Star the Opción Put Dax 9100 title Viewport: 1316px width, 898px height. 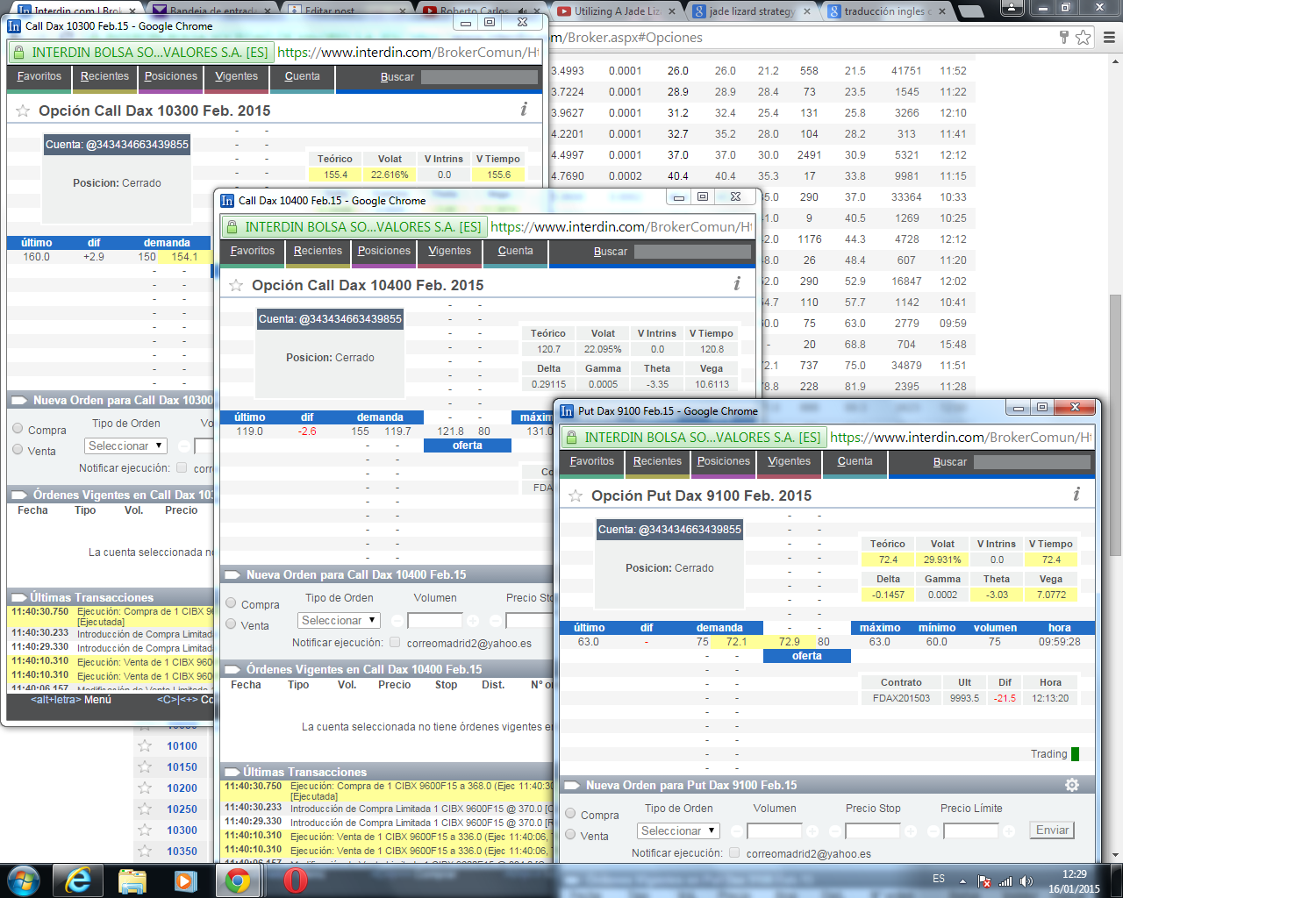click(576, 495)
